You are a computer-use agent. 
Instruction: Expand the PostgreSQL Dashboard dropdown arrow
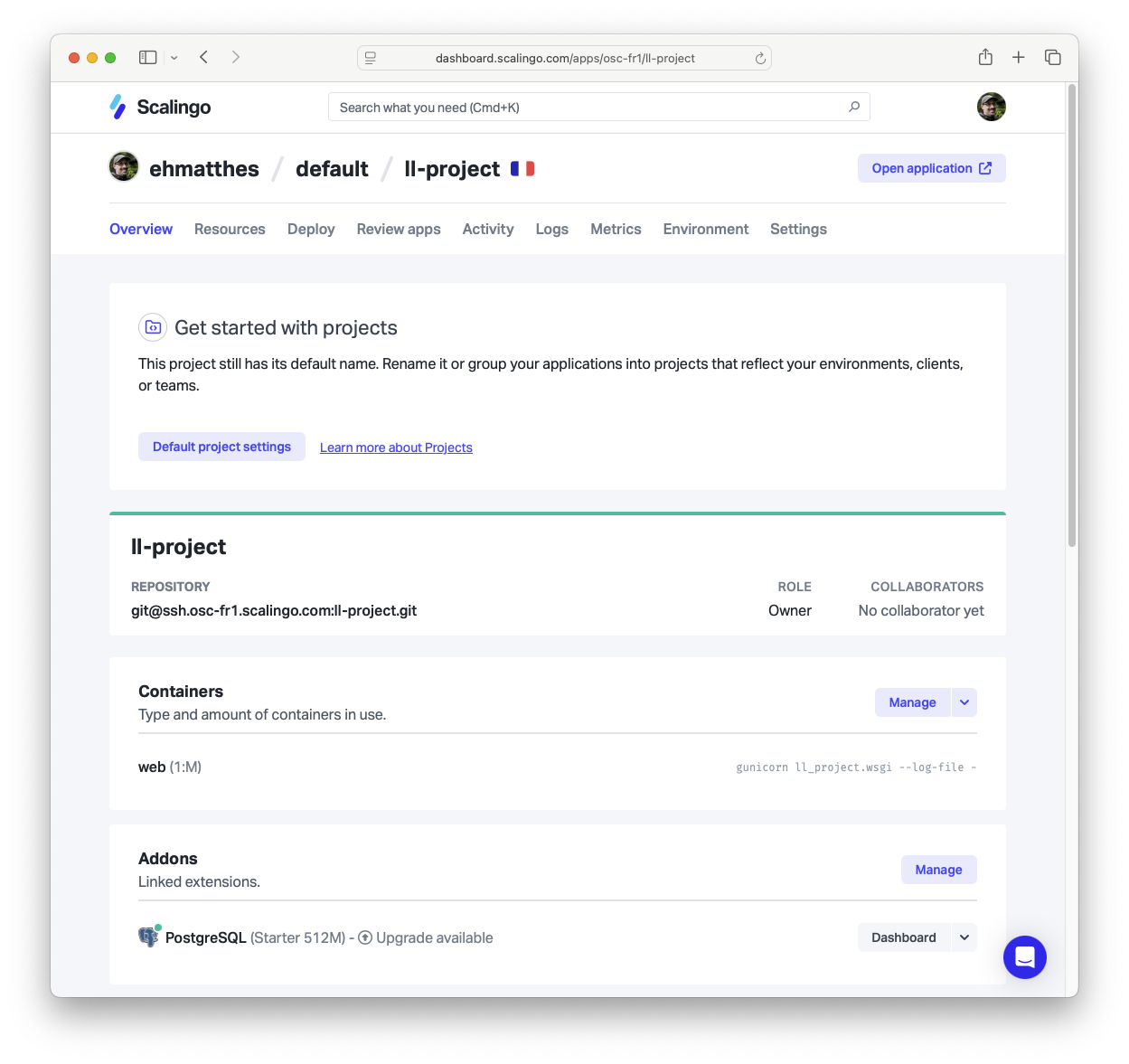[964, 937]
